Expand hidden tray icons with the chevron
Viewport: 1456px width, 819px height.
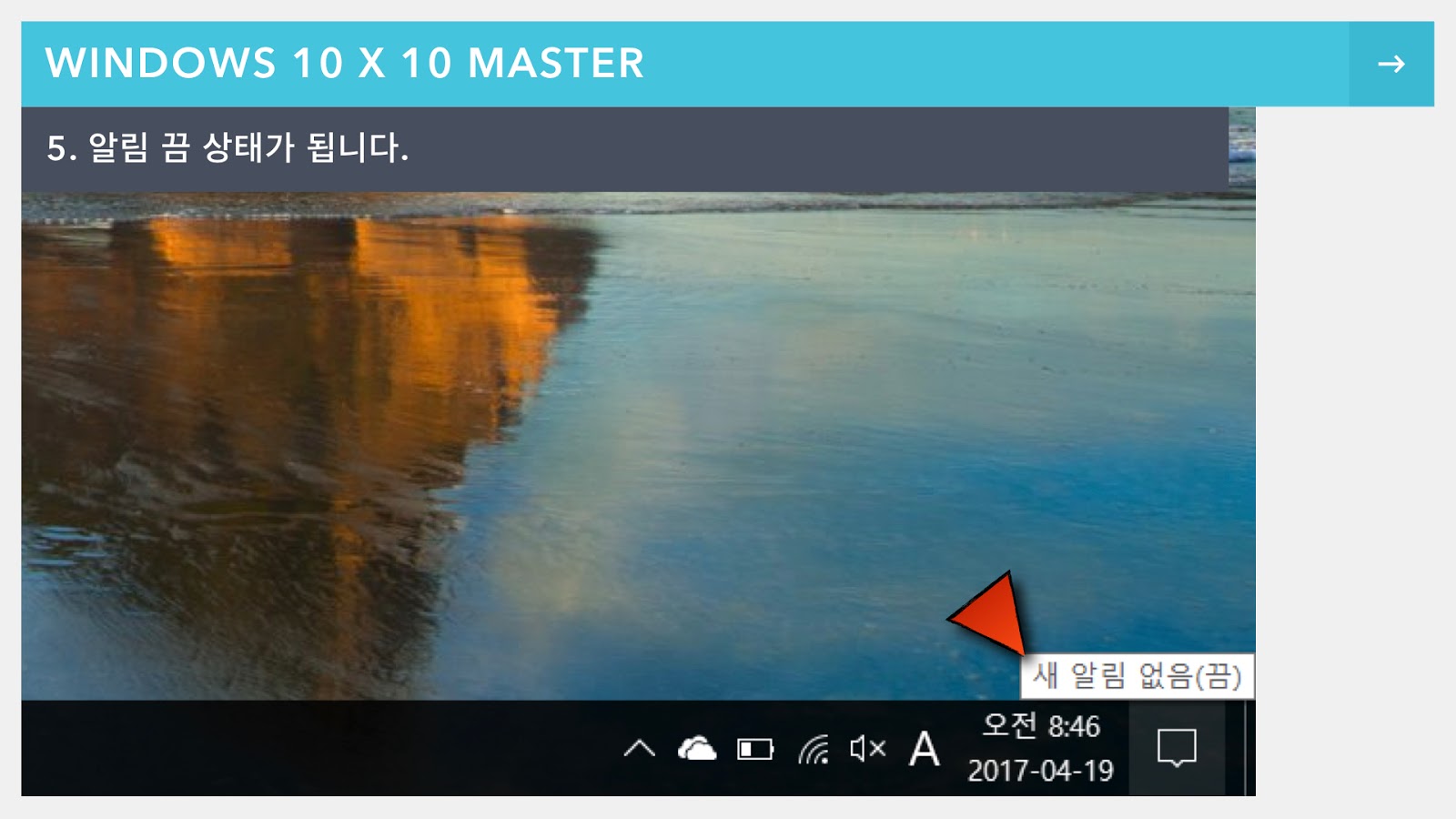pyautogui.click(x=640, y=749)
